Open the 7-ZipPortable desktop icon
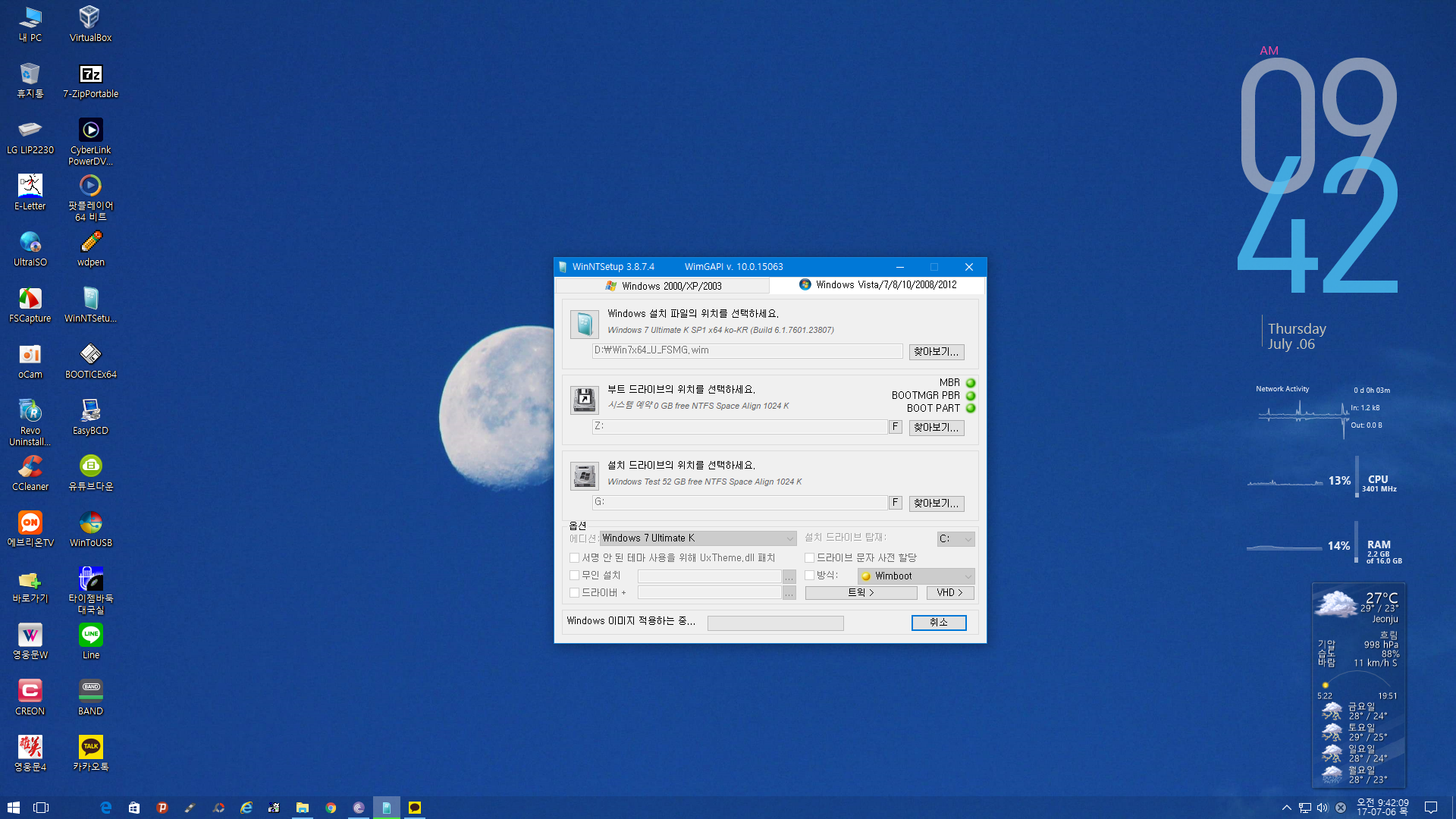 tap(90, 80)
